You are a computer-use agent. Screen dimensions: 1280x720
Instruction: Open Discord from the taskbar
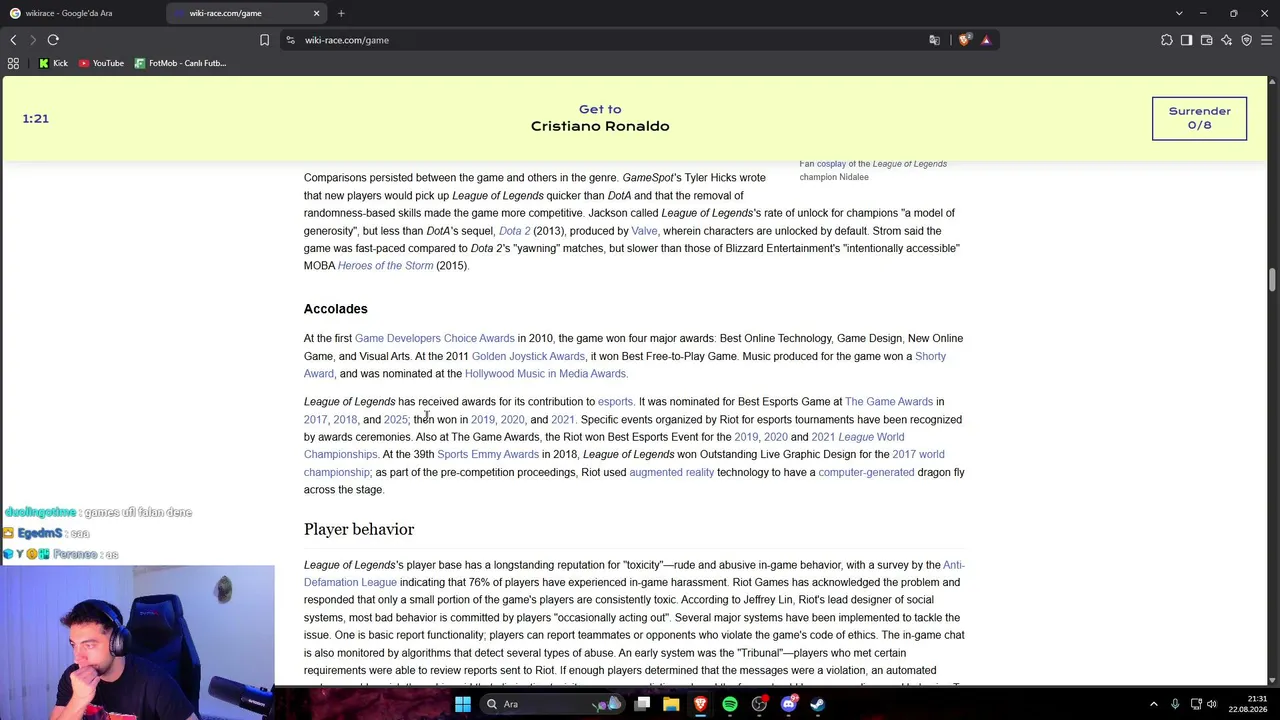788,704
